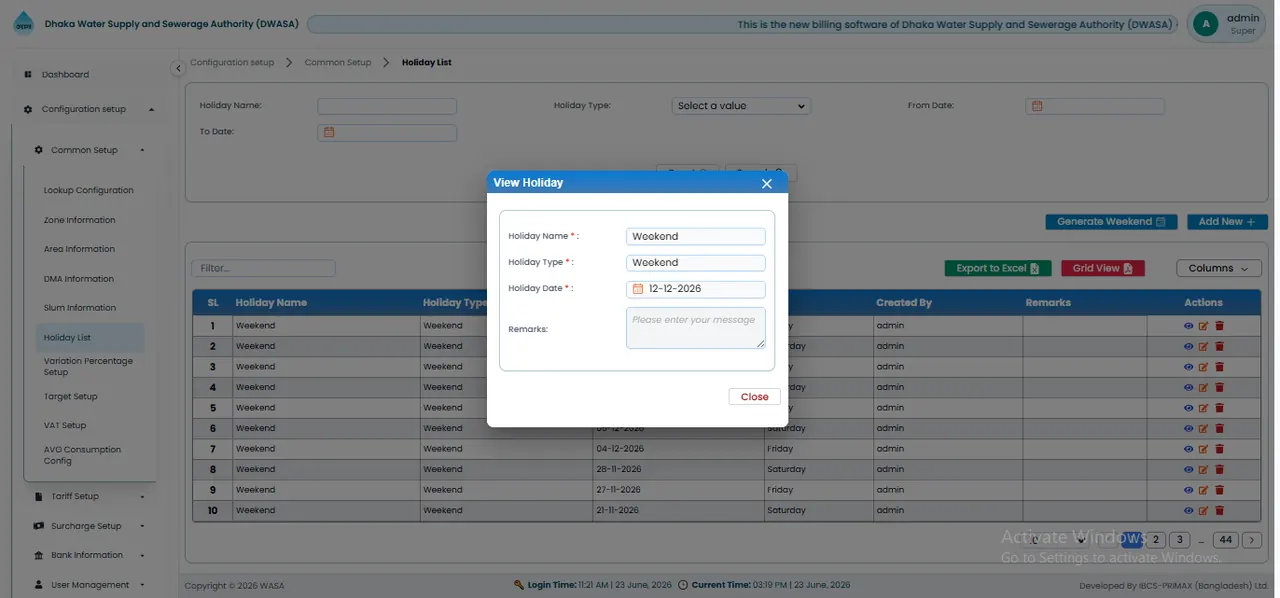Open Zone Information in the sidebar
Image resolution: width=1280 pixels, height=598 pixels.
pyautogui.click(x=79, y=220)
